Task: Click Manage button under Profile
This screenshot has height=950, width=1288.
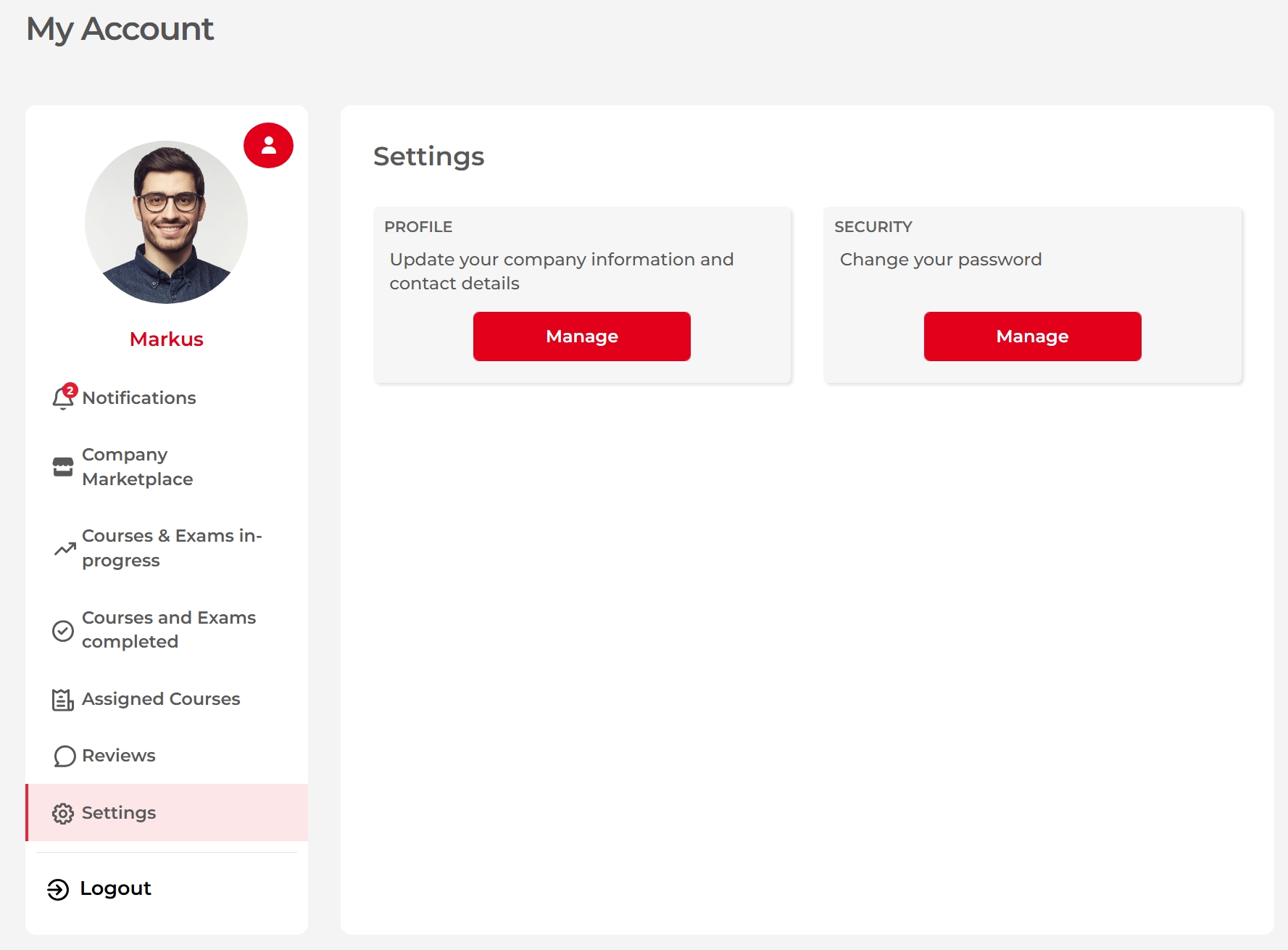Action: point(582,336)
